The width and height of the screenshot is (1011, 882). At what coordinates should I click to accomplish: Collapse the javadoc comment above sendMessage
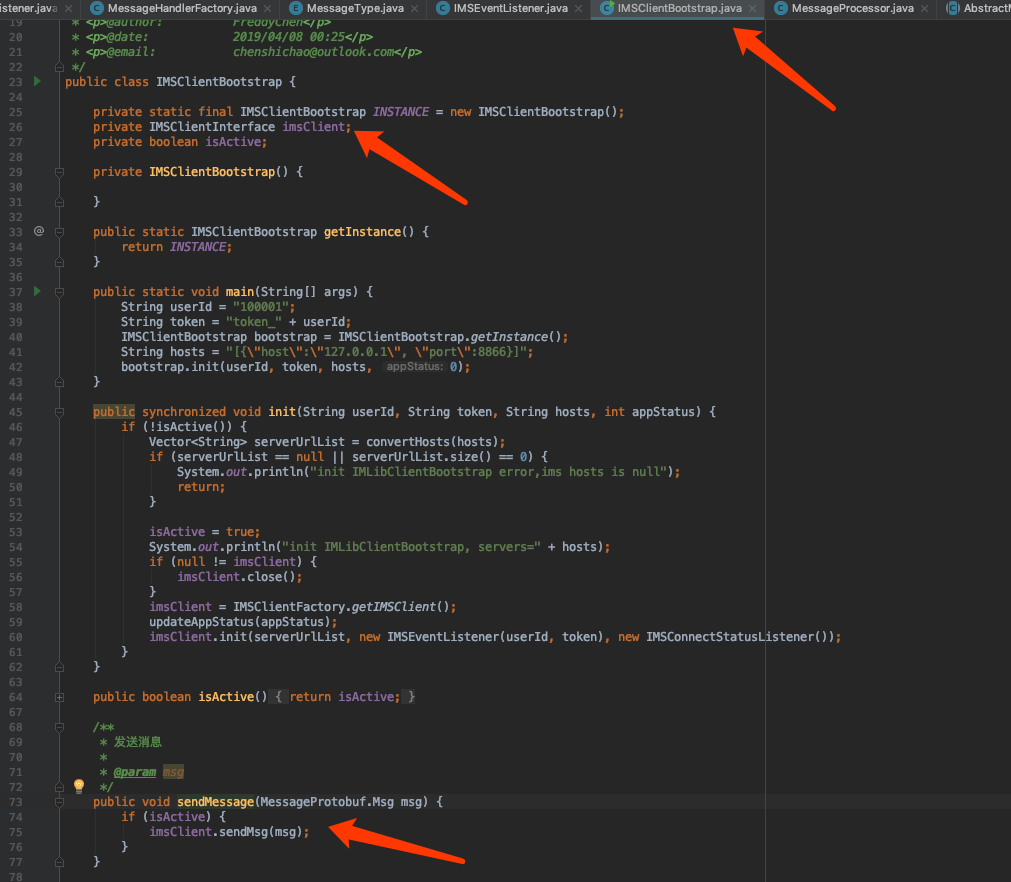pyautogui.click(x=60, y=726)
